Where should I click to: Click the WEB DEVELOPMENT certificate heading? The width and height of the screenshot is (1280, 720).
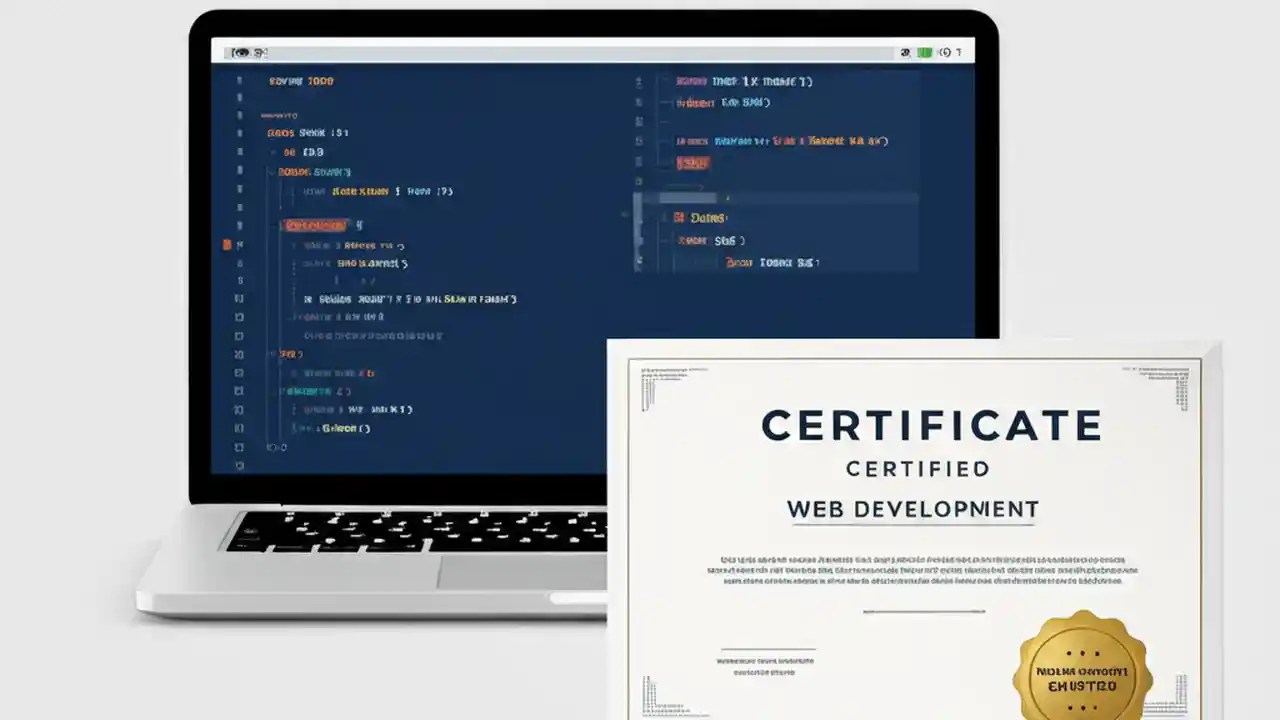(x=912, y=509)
